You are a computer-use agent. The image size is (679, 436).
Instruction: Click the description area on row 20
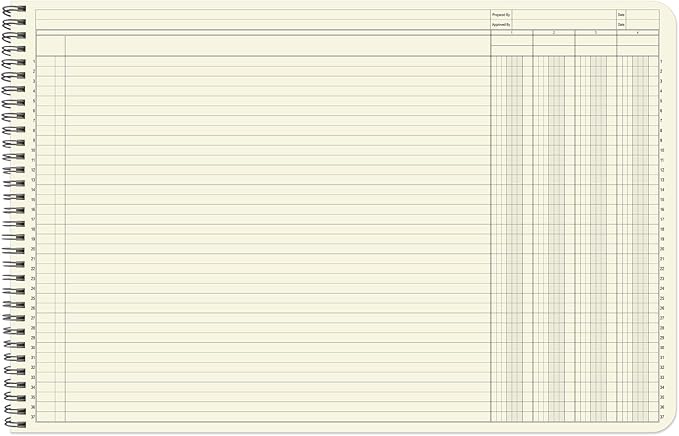pyautogui.click(x=277, y=249)
